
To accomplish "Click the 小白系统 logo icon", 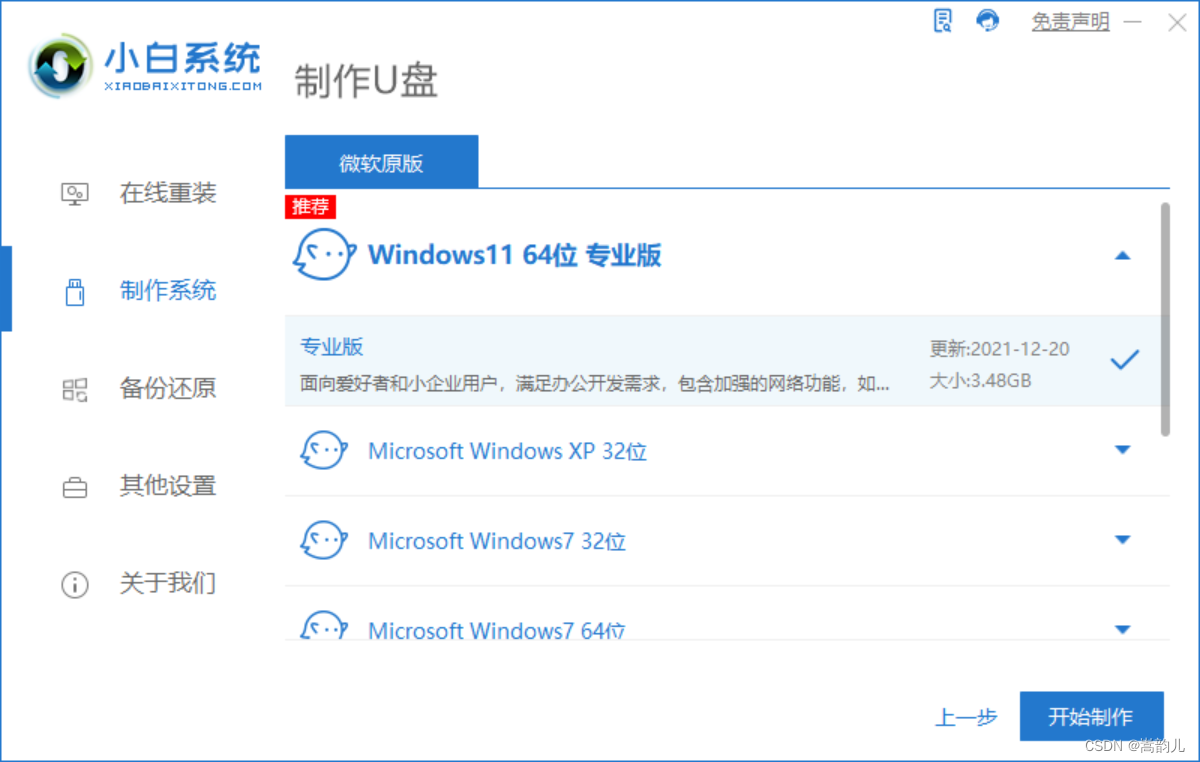I will 62,66.
